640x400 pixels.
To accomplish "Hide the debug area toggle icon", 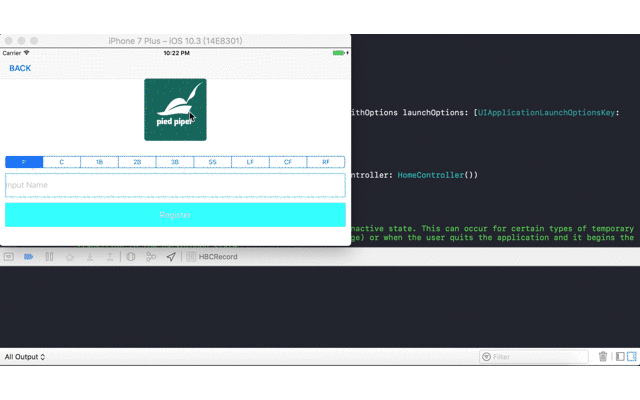I will pos(8,257).
